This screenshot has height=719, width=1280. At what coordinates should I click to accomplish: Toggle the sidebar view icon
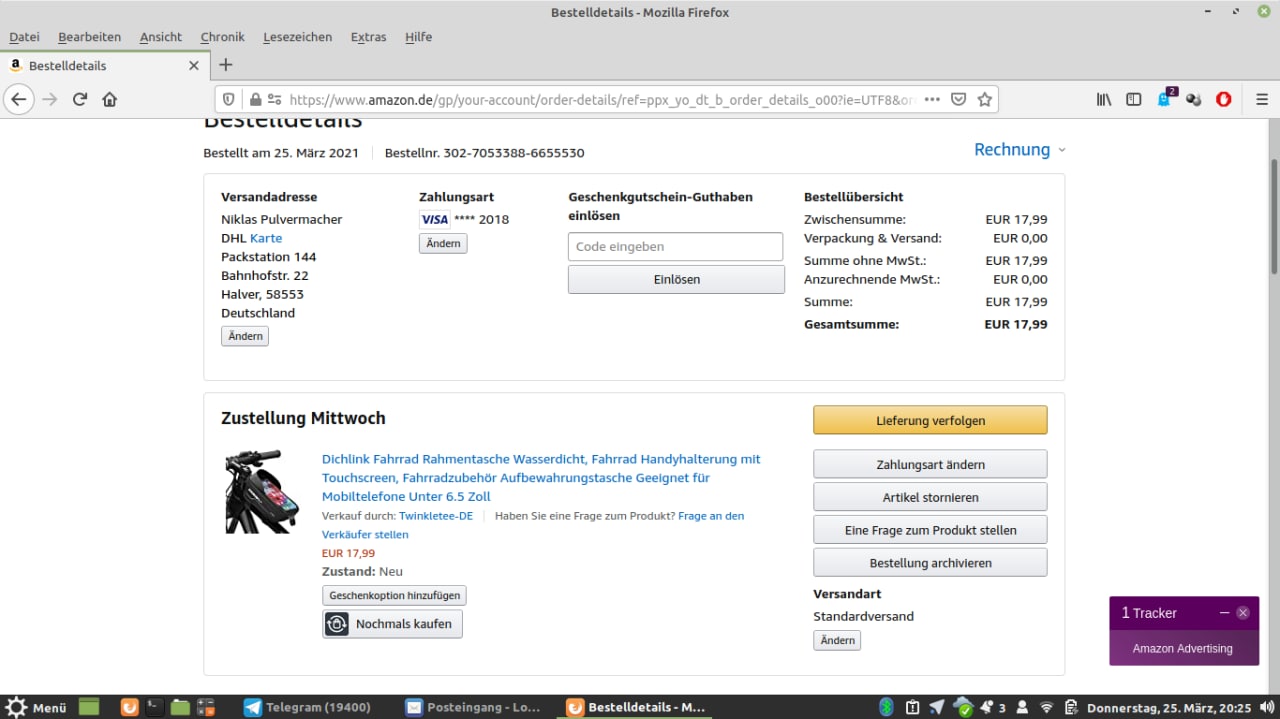pos(1133,100)
